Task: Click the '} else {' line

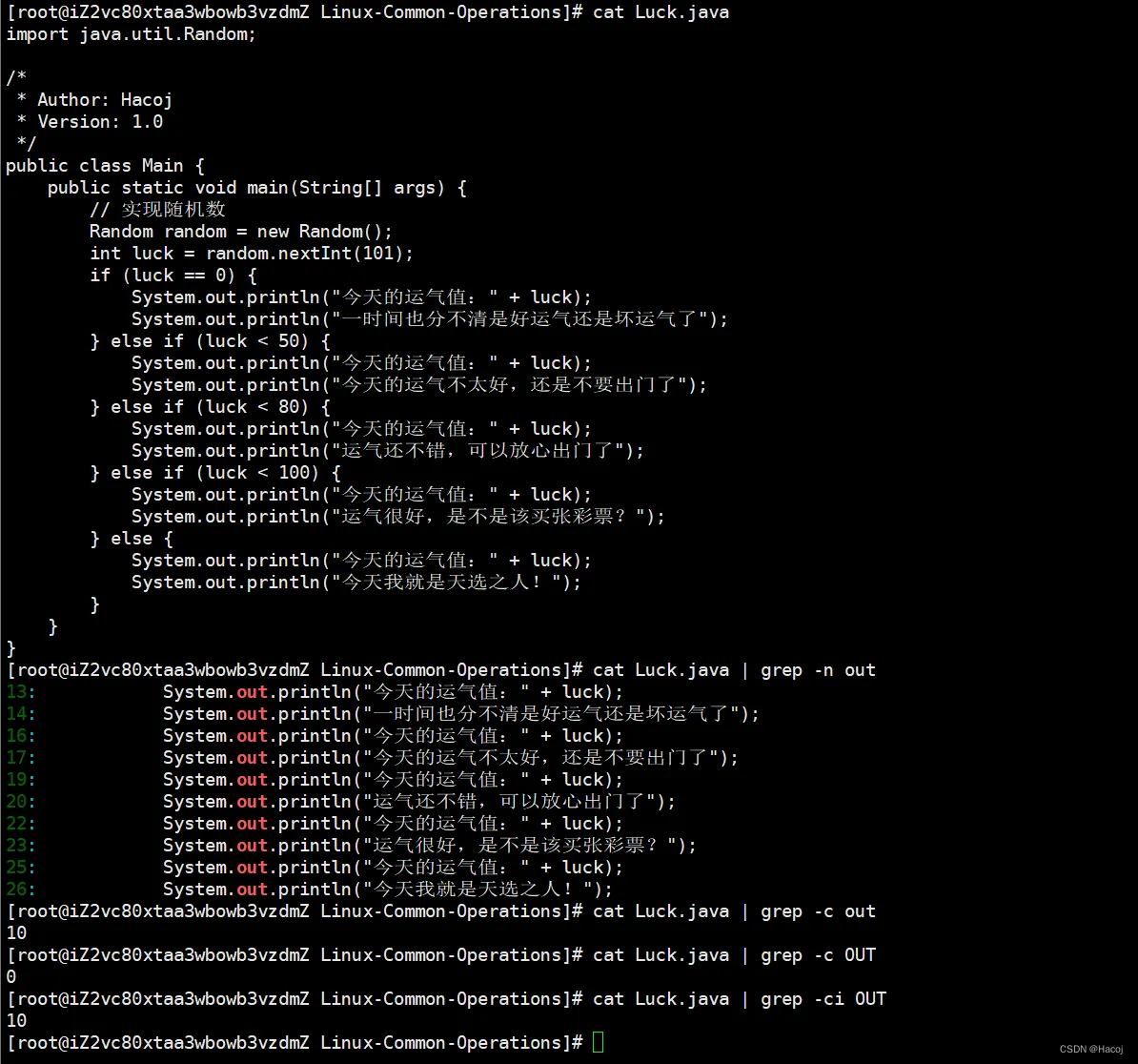Action: coord(132,539)
